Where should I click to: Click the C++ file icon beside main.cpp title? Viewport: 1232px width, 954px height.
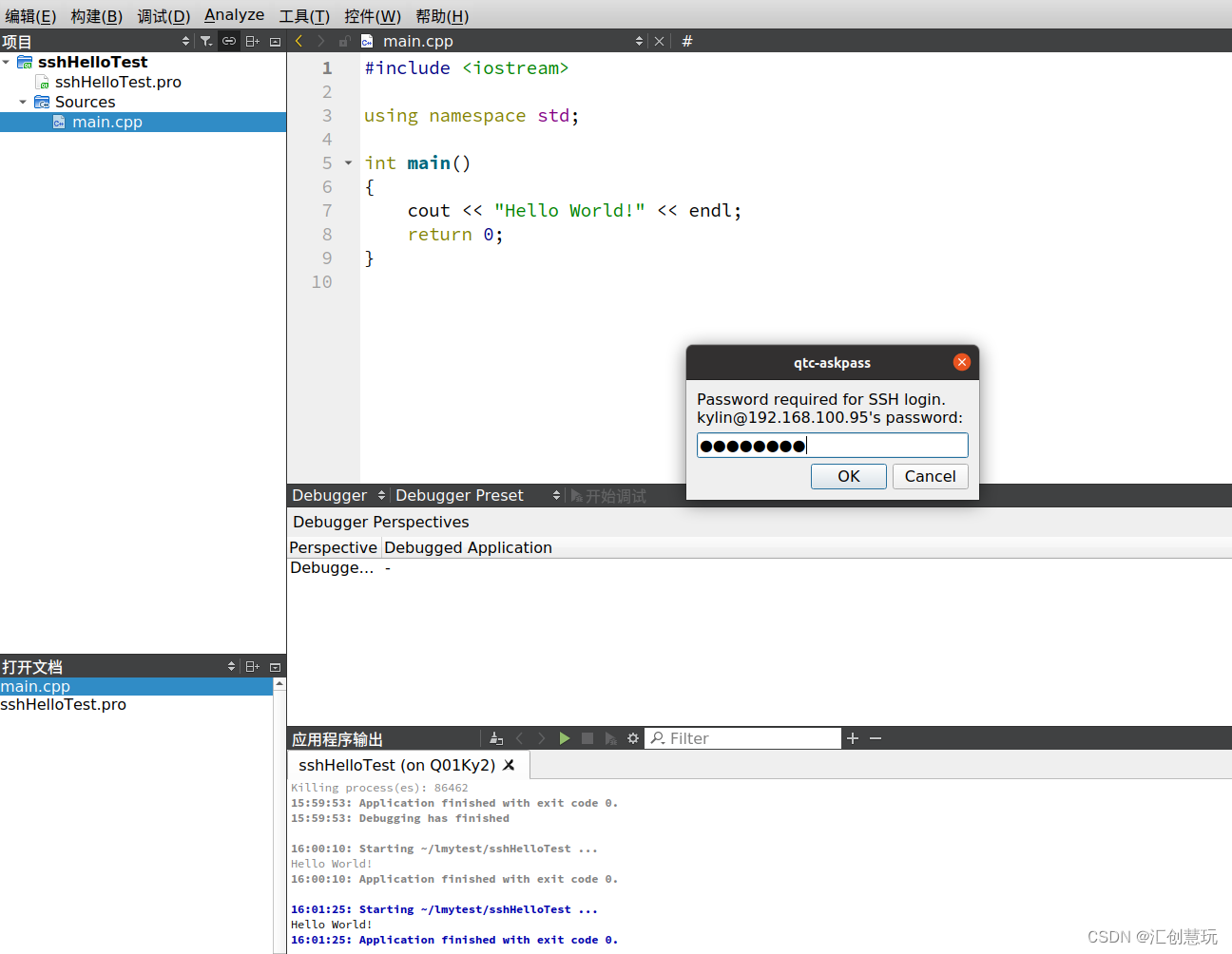367,41
